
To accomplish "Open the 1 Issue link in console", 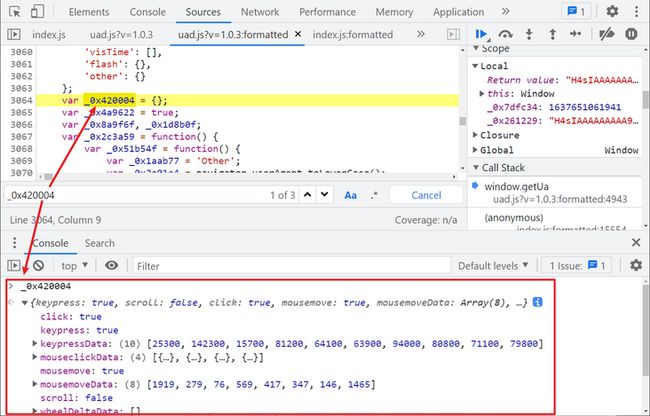I will (x=577, y=266).
